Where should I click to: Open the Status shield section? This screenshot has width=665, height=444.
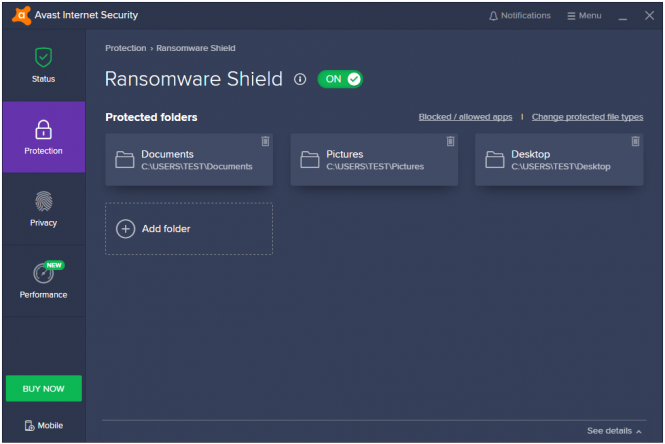43,65
